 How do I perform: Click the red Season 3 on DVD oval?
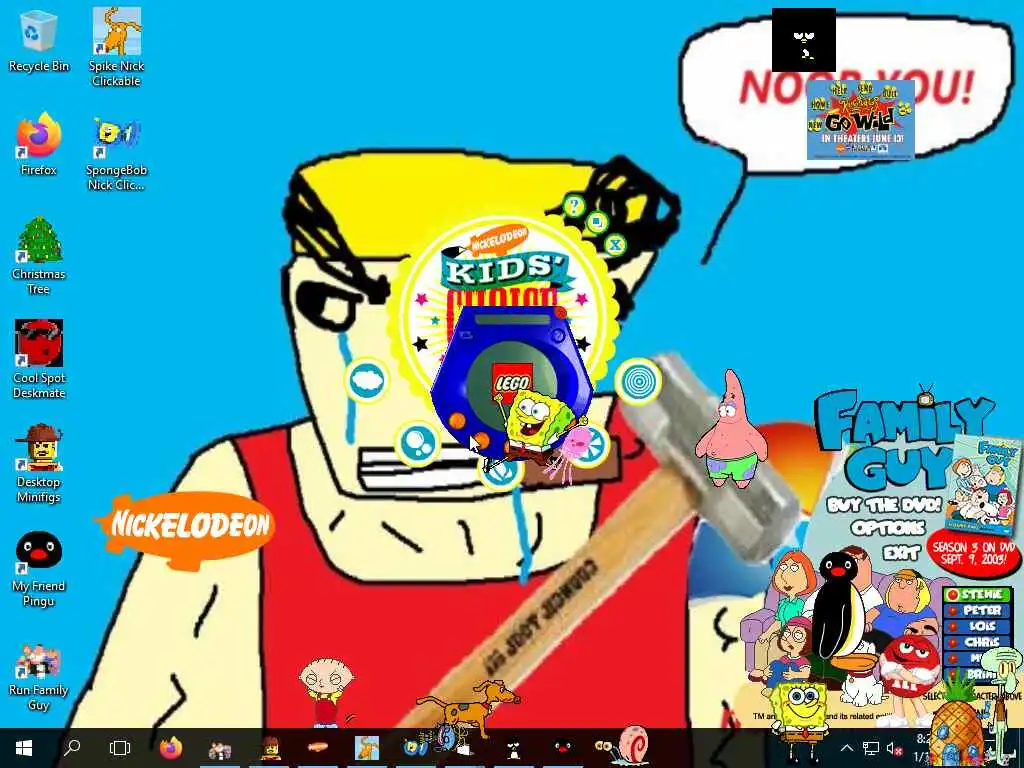pos(973,554)
